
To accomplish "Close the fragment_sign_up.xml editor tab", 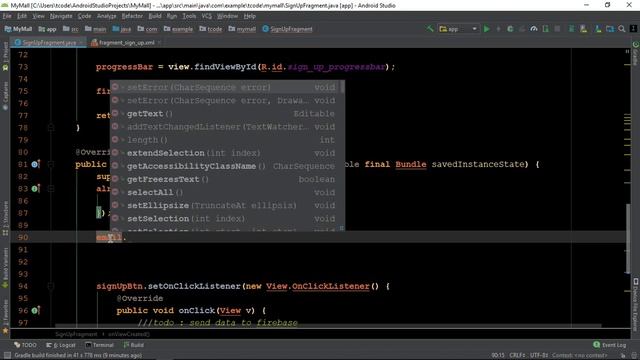I will (x=159, y=42).
